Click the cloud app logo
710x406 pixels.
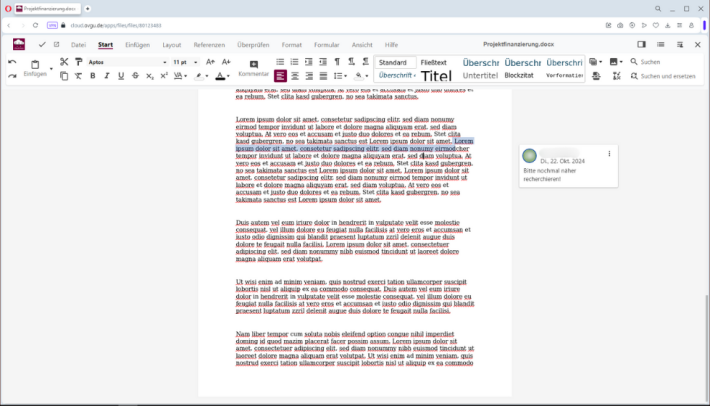(x=19, y=44)
